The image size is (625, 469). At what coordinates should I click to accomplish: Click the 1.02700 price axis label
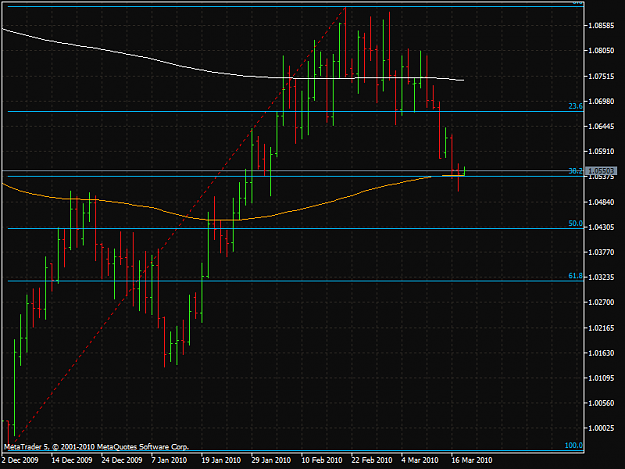(601, 302)
